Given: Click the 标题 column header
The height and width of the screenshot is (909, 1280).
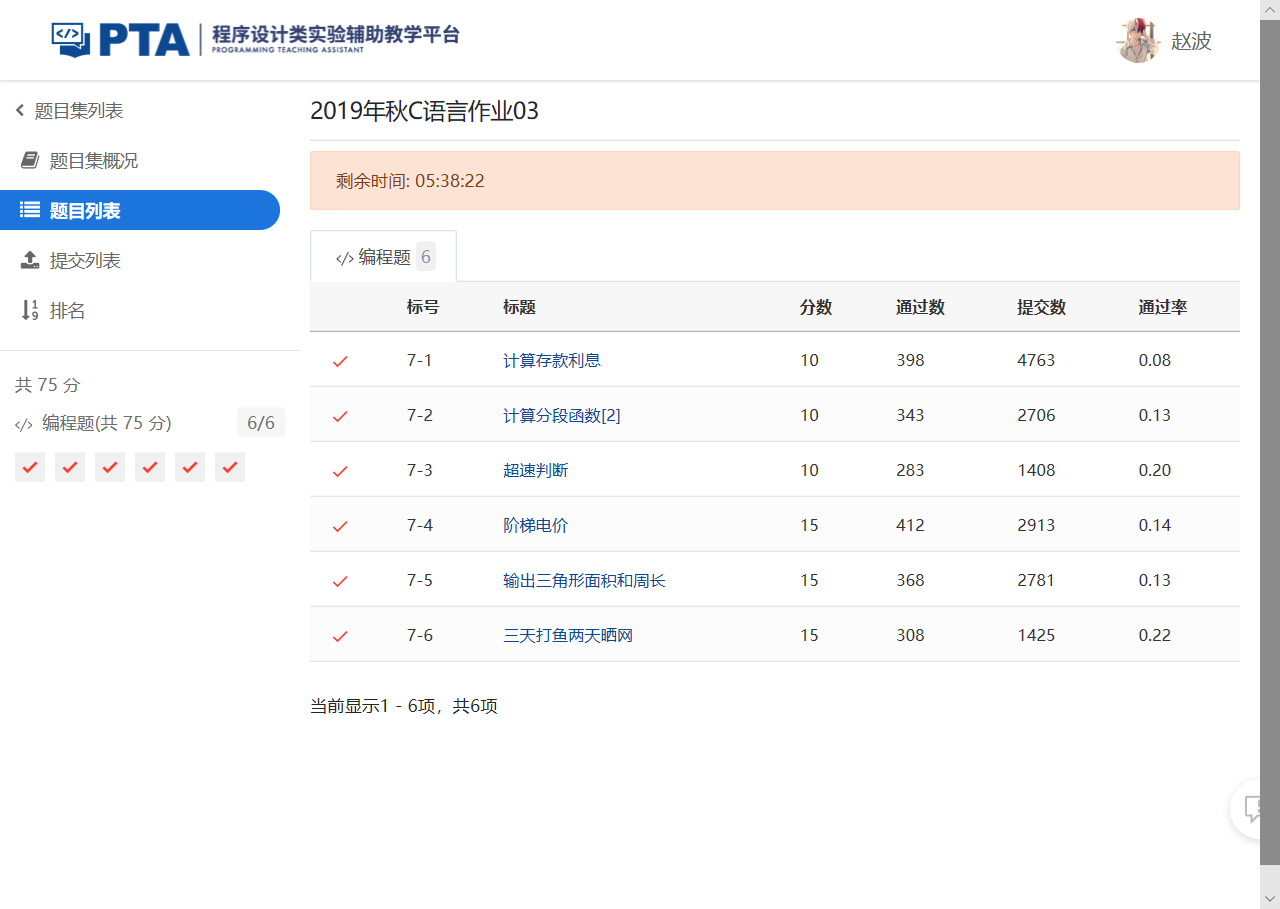Looking at the screenshot, I should tap(519, 307).
